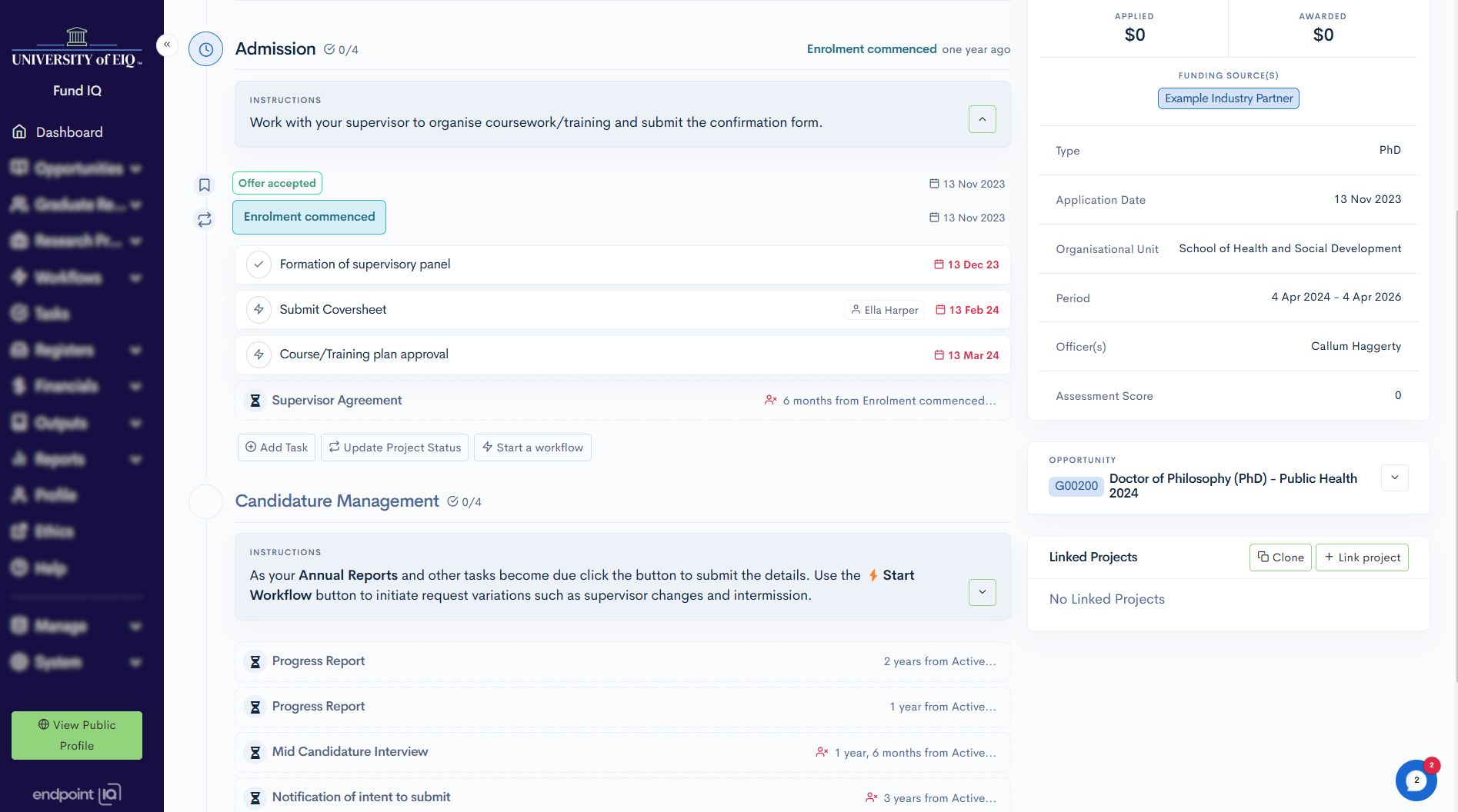Viewport: 1458px width, 812px height.
Task: Collapse the Admission instructions panel
Action: [x=982, y=119]
